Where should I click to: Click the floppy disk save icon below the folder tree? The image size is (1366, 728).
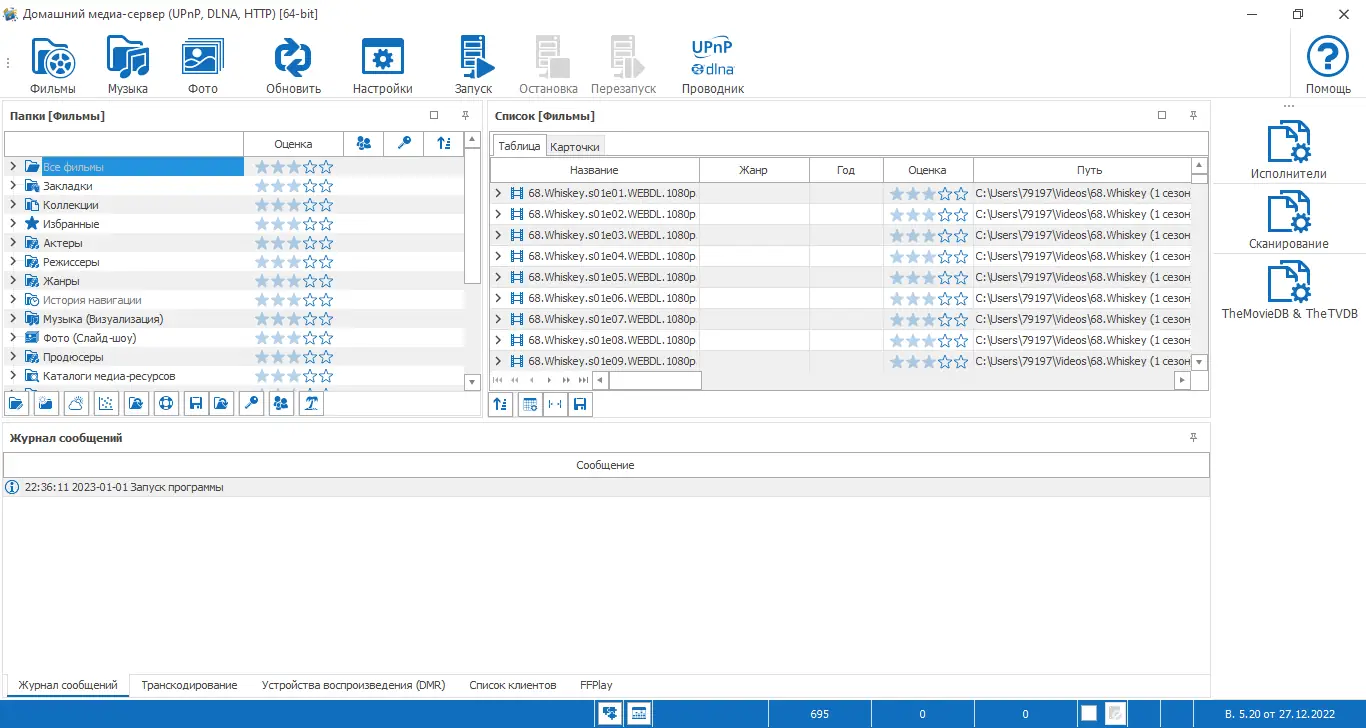pyautogui.click(x=196, y=404)
